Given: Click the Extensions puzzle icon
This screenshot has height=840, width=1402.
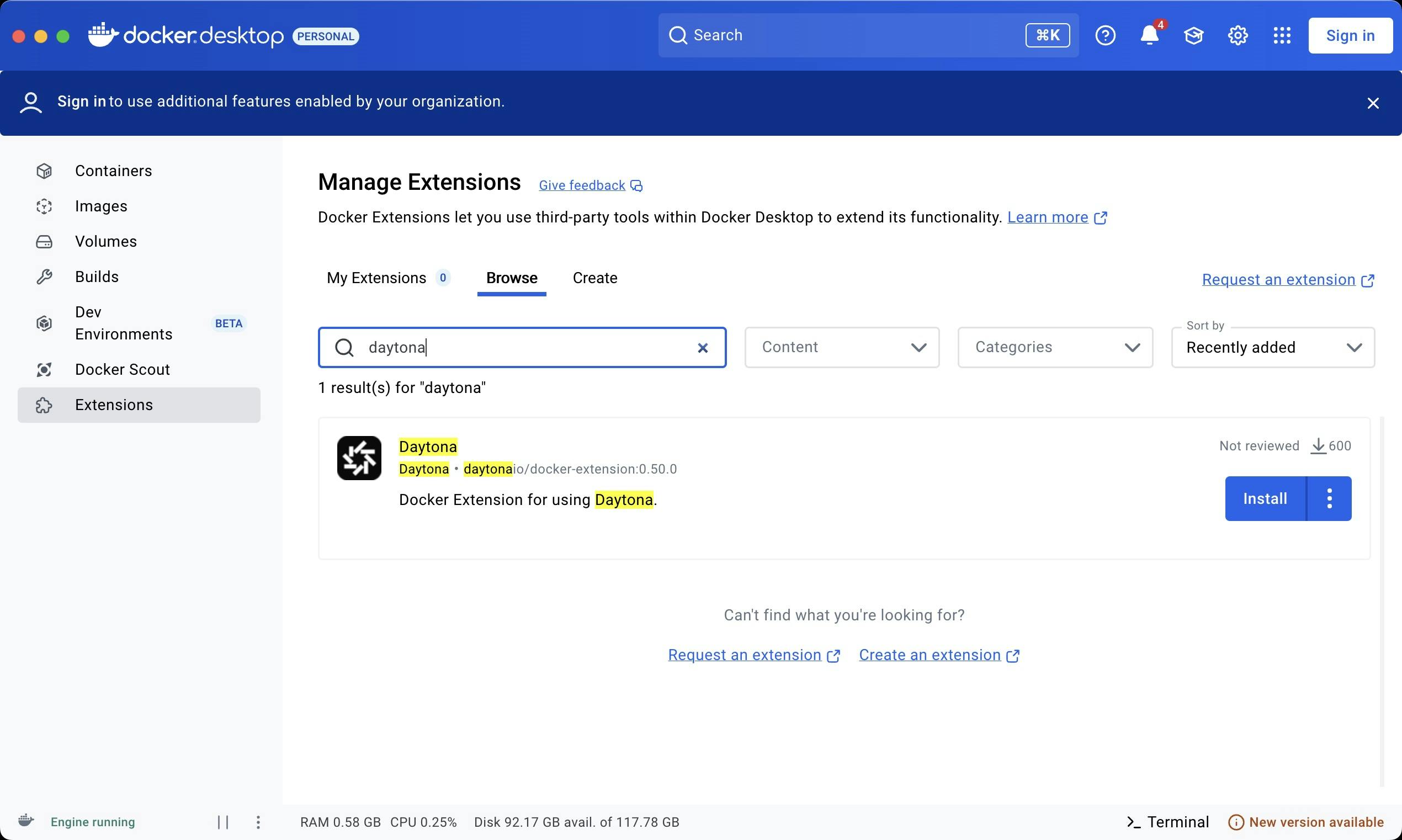Looking at the screenshot, I should point(44,405).
